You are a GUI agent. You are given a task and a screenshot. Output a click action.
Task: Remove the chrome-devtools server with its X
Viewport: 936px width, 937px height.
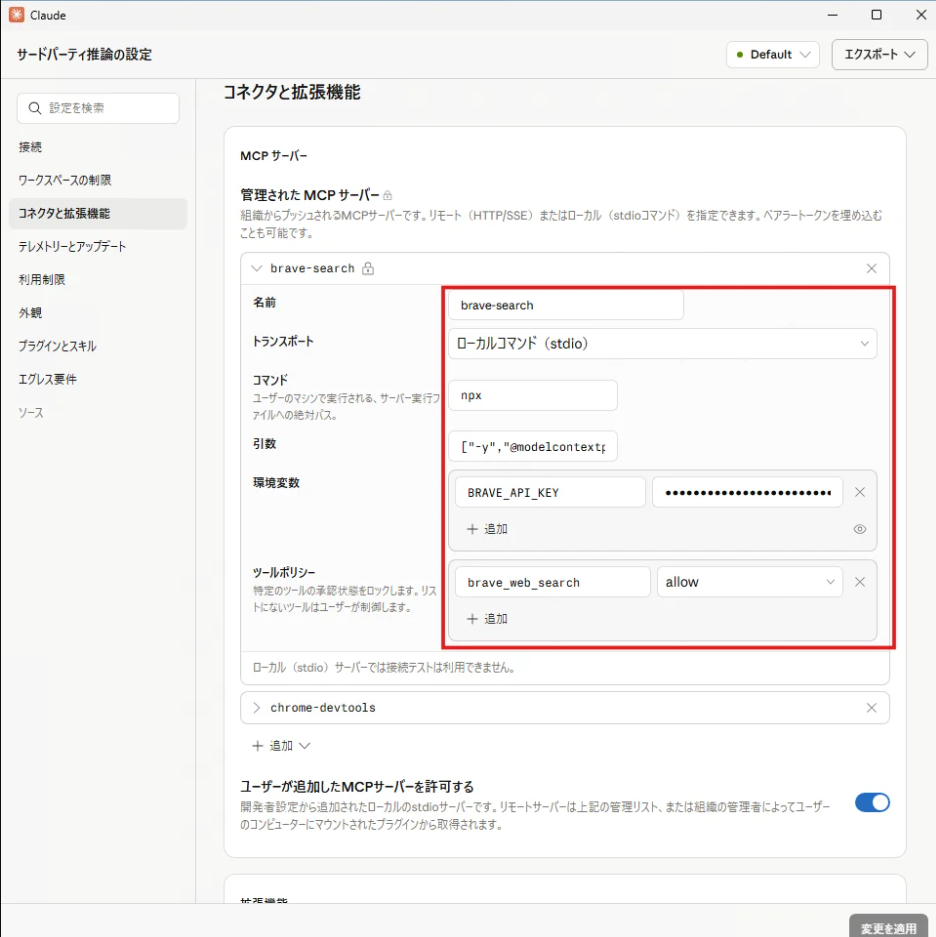click(x=871, y=708)
